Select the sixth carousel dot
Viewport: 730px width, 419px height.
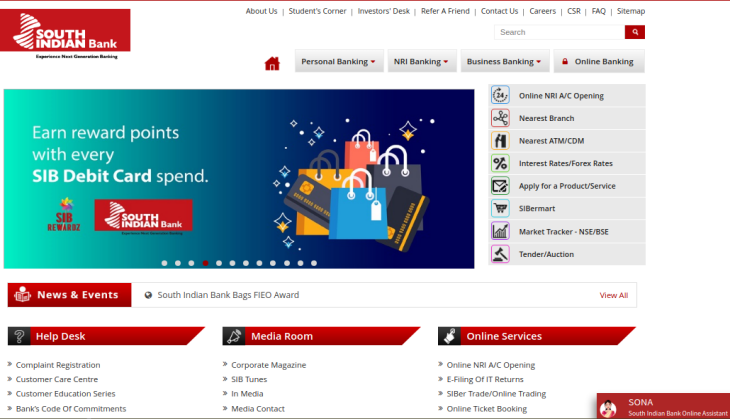coord(232,263)
